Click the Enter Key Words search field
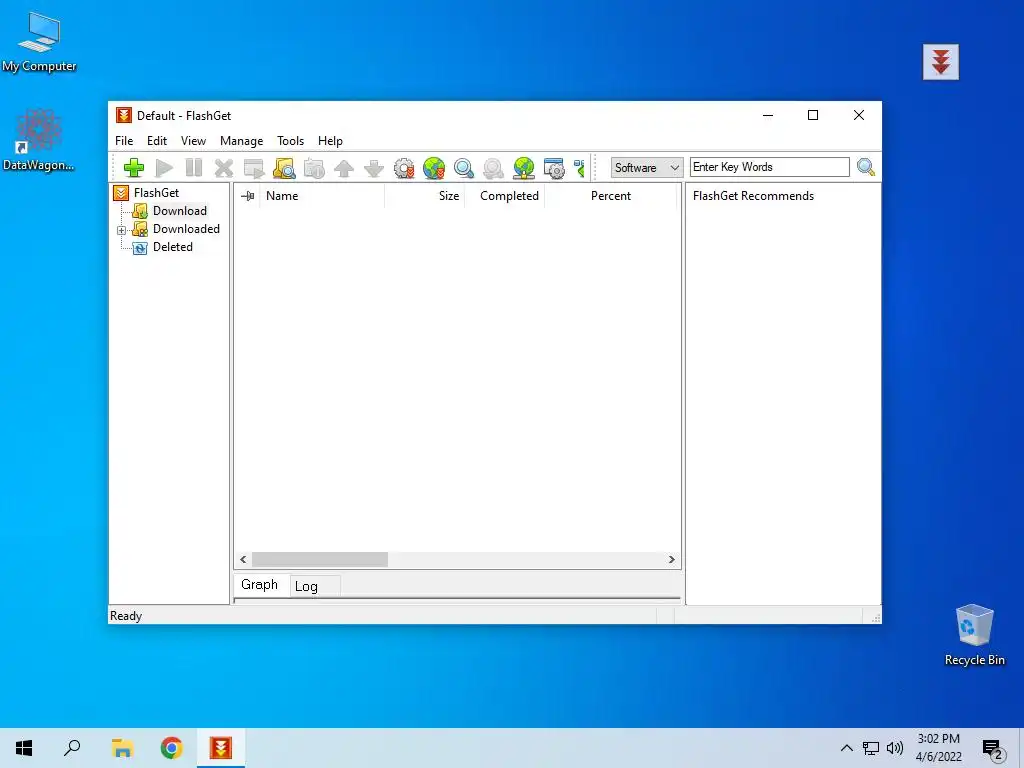 pyautogui.click(x=769, y=167)
